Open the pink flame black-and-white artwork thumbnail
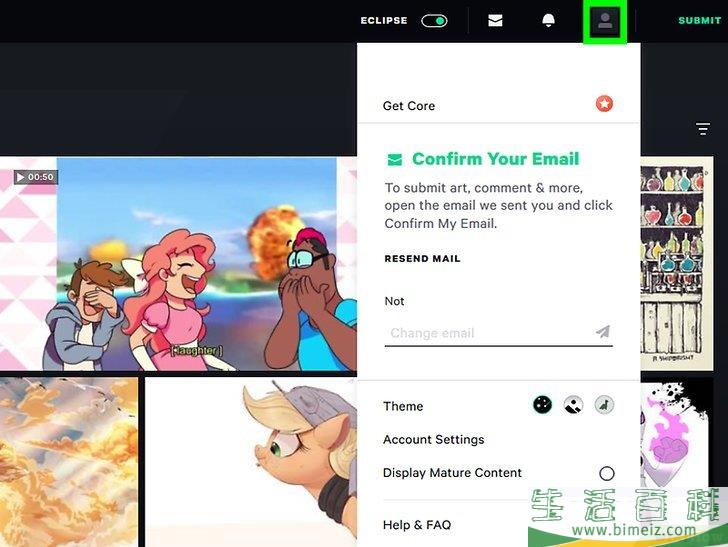 674,432
